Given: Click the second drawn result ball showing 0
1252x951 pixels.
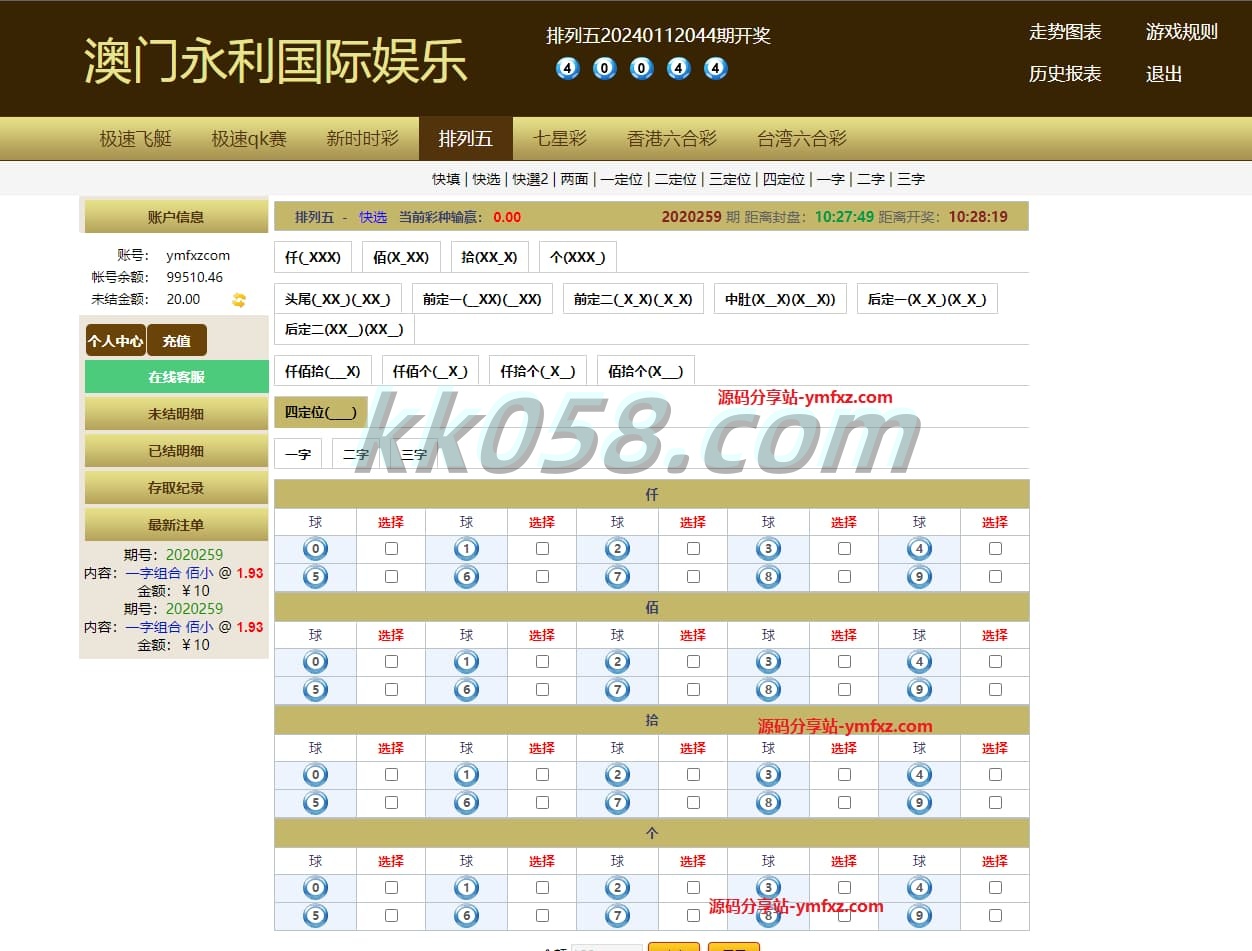Looking at the screenshot, I should 604,69.
